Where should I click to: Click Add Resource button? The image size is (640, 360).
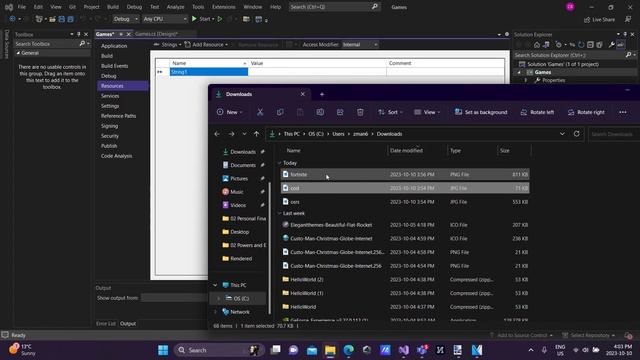pyautogui.click(x=206, y=44)
